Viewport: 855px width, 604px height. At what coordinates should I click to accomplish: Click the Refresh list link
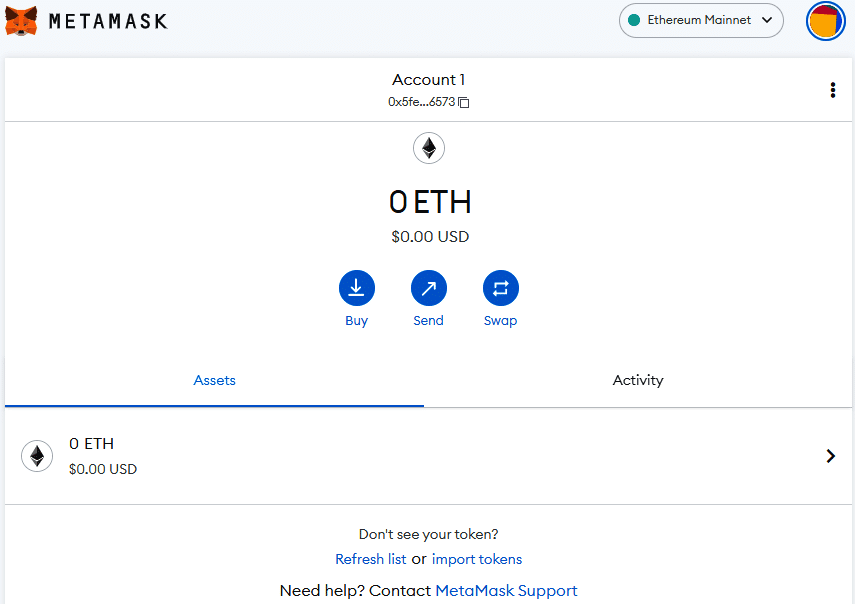371,559
